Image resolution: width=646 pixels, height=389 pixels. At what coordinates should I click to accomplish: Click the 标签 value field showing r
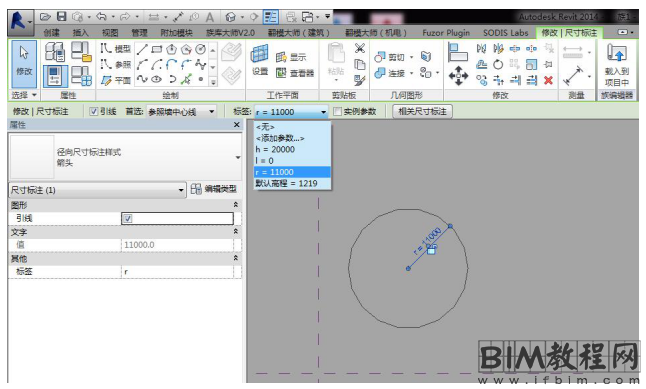pos(177,272)
